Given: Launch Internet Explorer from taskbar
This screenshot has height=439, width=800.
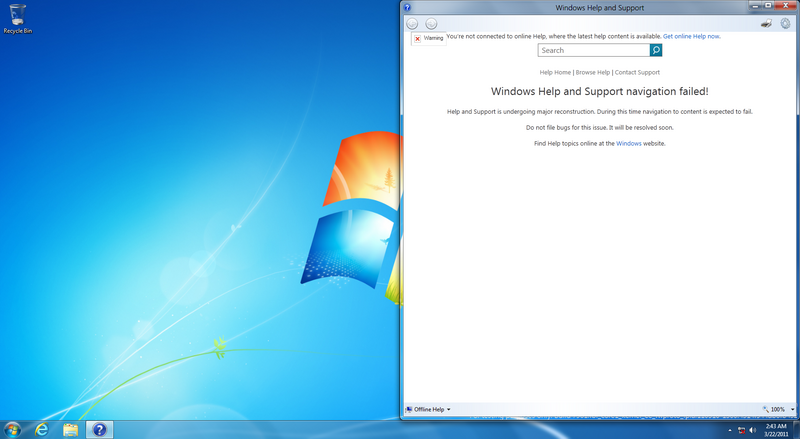Looking at the screenshot, I should click(x=41, y=430).
